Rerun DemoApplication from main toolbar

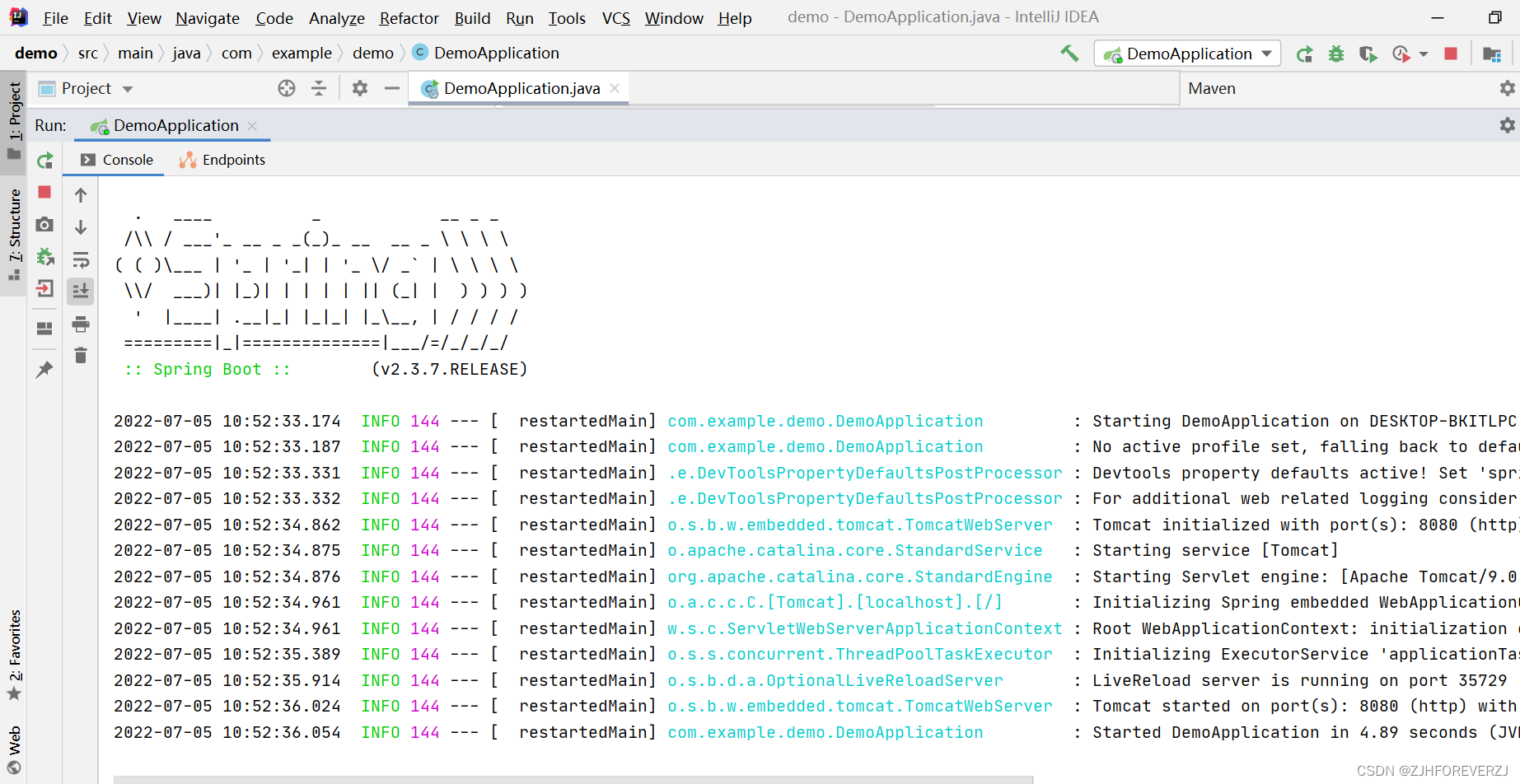point(1304,54)
